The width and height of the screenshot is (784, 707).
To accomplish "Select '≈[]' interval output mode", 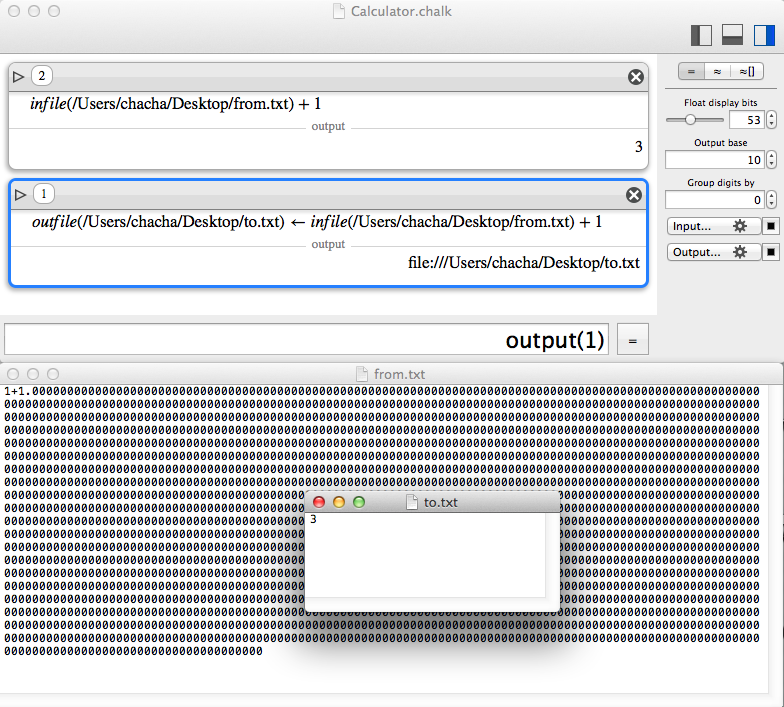I will [747, 72].
